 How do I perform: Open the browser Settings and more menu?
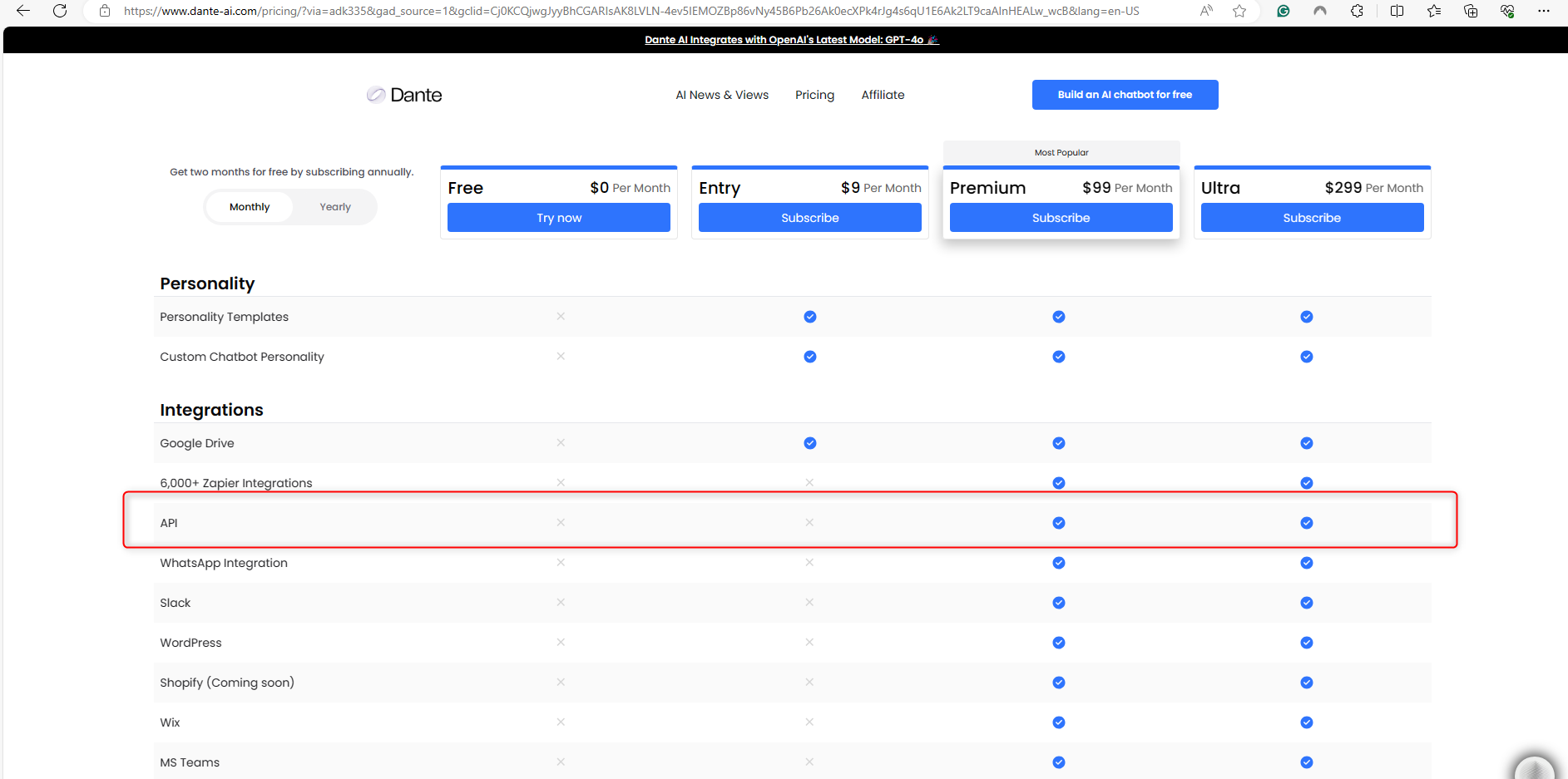(1544, 11)
